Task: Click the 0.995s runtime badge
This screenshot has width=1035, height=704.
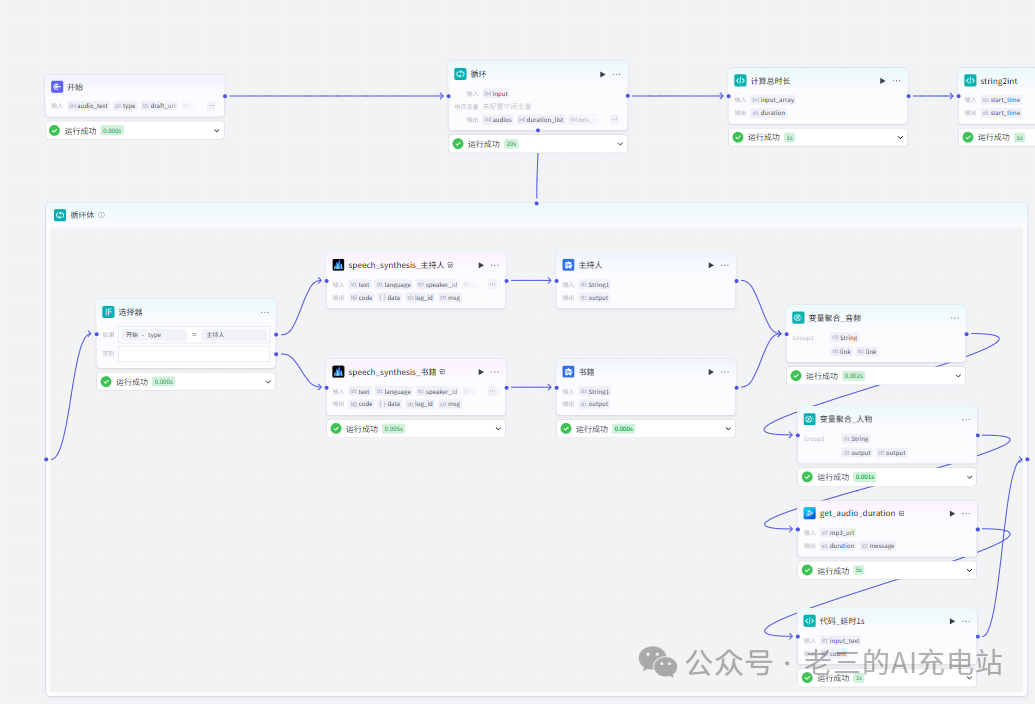Action: click(394, 429)
